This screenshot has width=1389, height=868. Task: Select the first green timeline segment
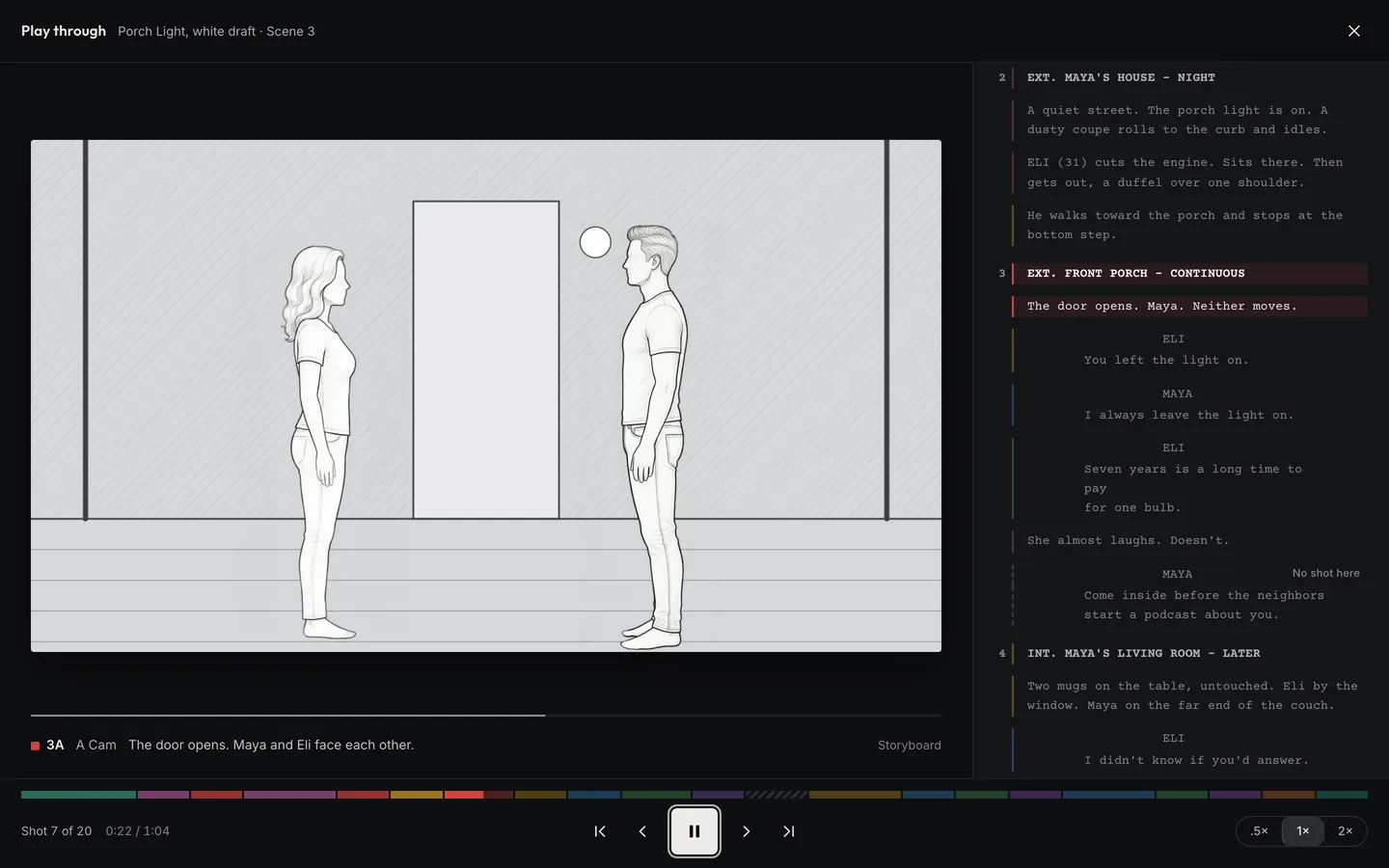point(79,795)
